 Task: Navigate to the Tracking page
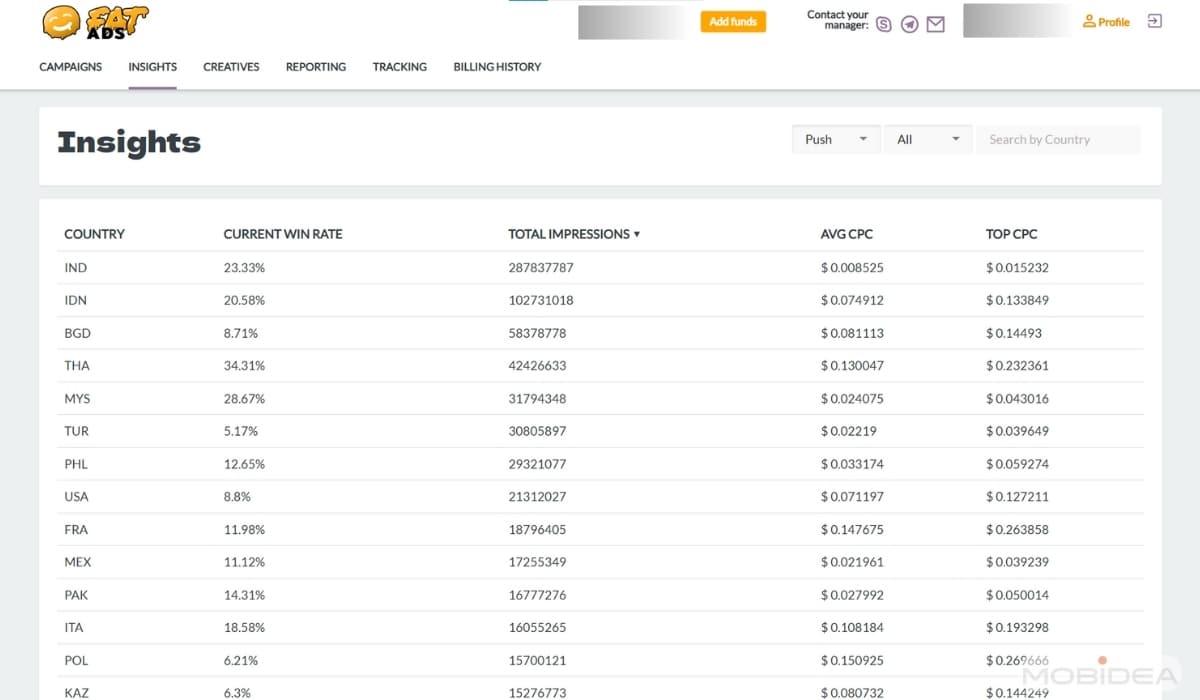coord(399,67)
